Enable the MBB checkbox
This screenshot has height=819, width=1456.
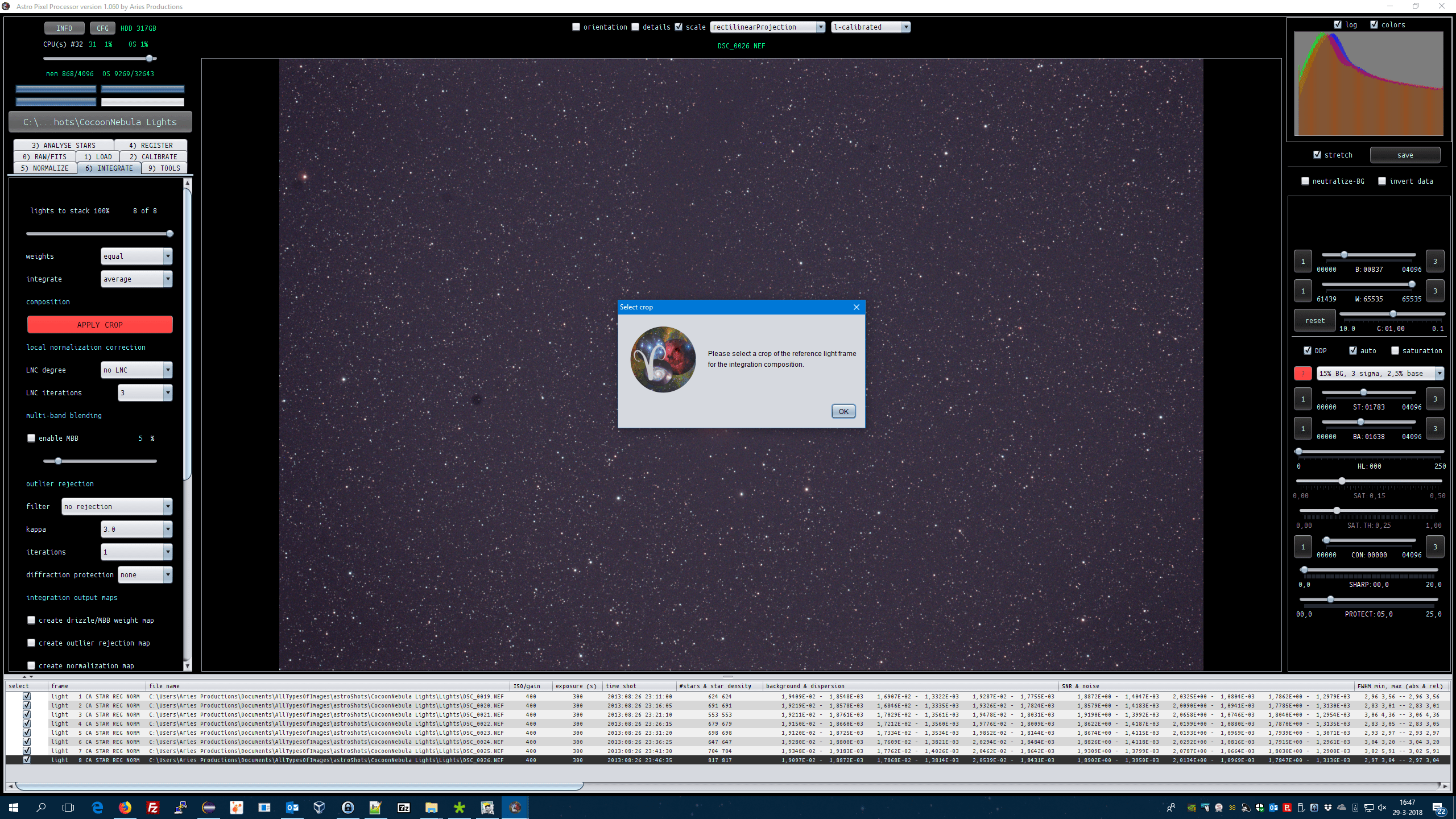(32, 438)
